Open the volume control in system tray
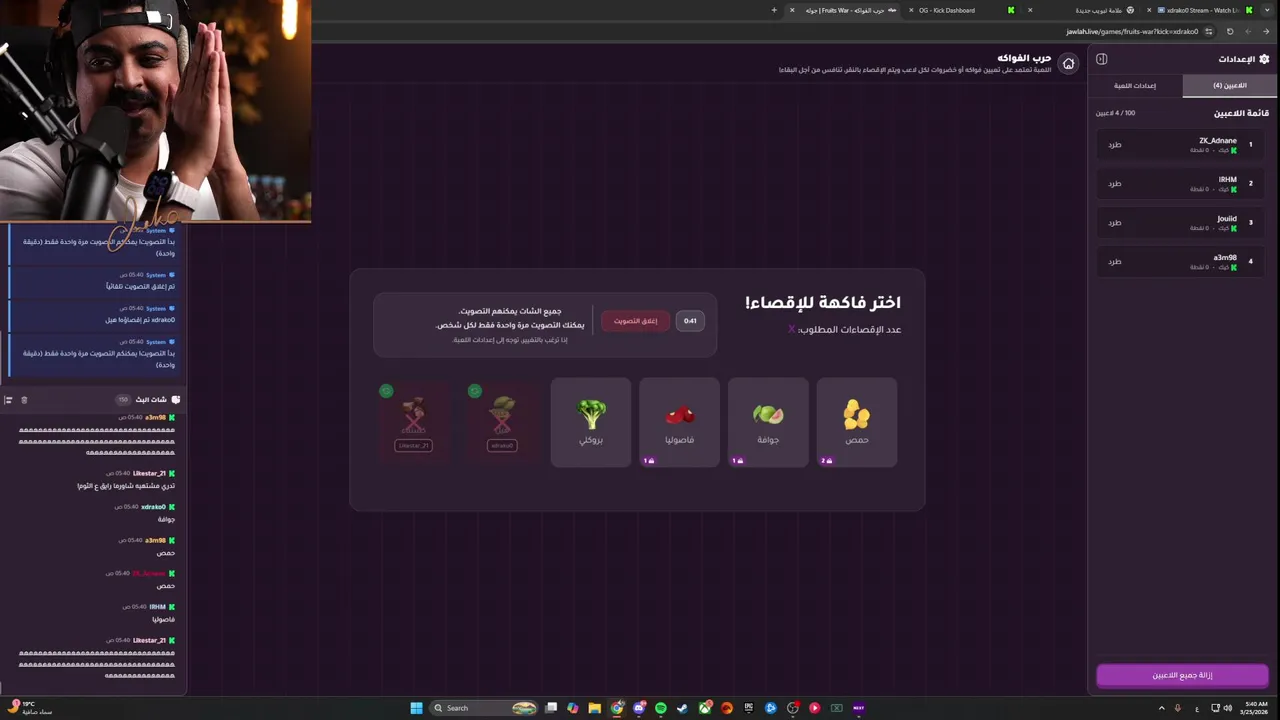The image size is (1280, 720). (1228, 708)
